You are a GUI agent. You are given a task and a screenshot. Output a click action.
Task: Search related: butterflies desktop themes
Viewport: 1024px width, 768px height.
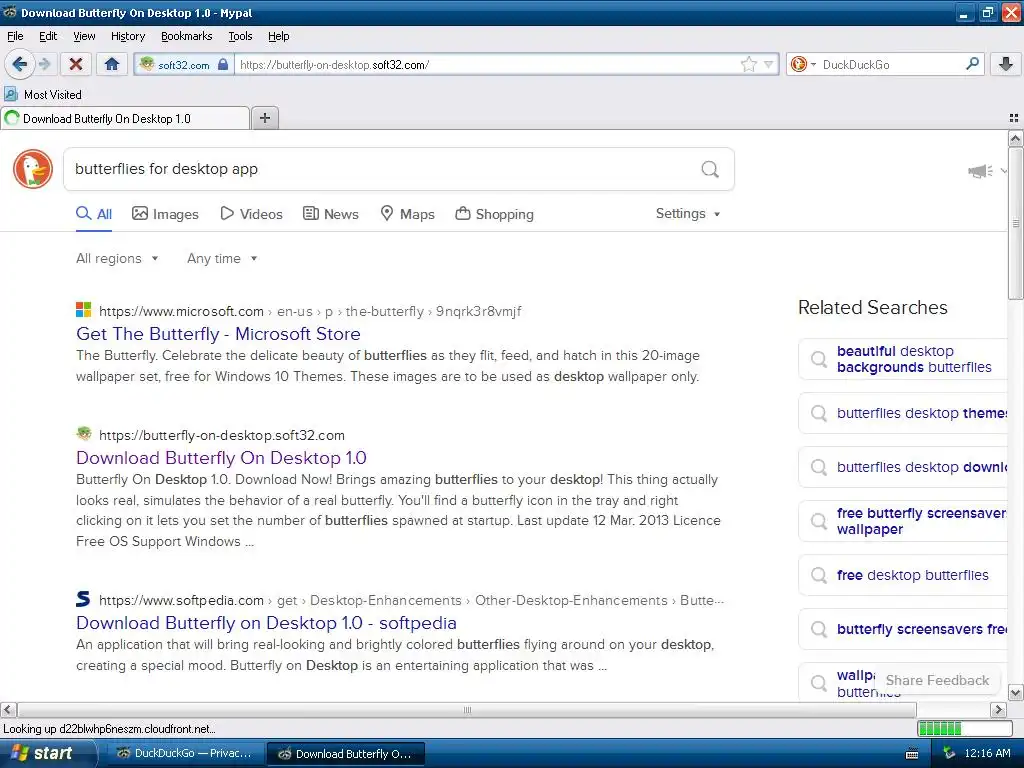[902, 413]
